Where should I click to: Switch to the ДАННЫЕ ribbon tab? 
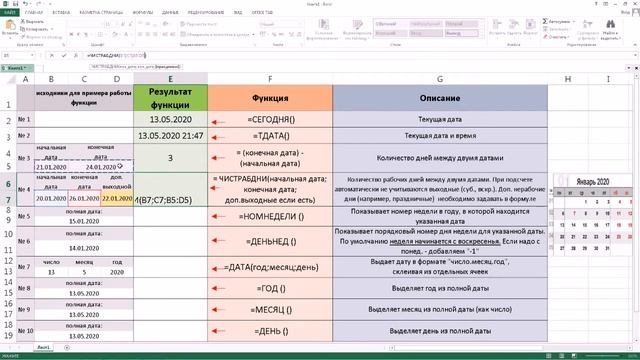pyautogui.click(x=170, y=12)
